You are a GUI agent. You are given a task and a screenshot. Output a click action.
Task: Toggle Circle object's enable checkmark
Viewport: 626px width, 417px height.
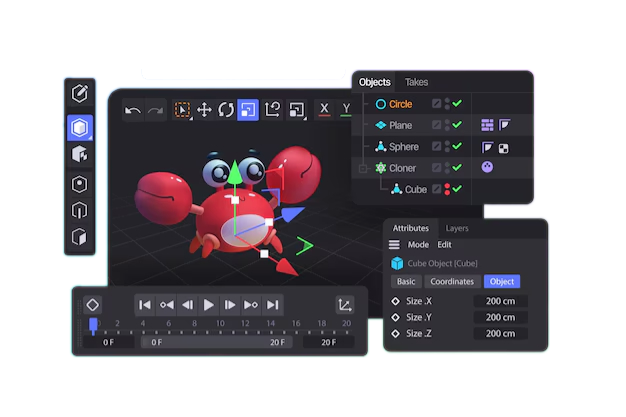pos(458,103)
